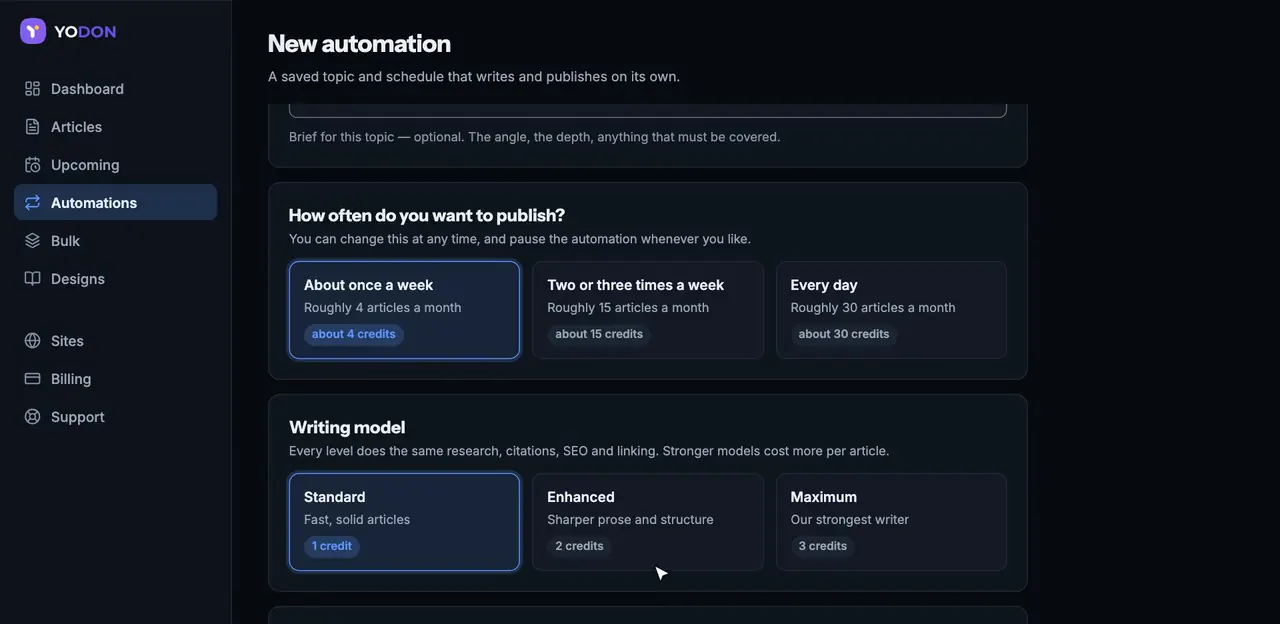
Task: Click the Sites globe icon
Action: click(x=33, y=341)
